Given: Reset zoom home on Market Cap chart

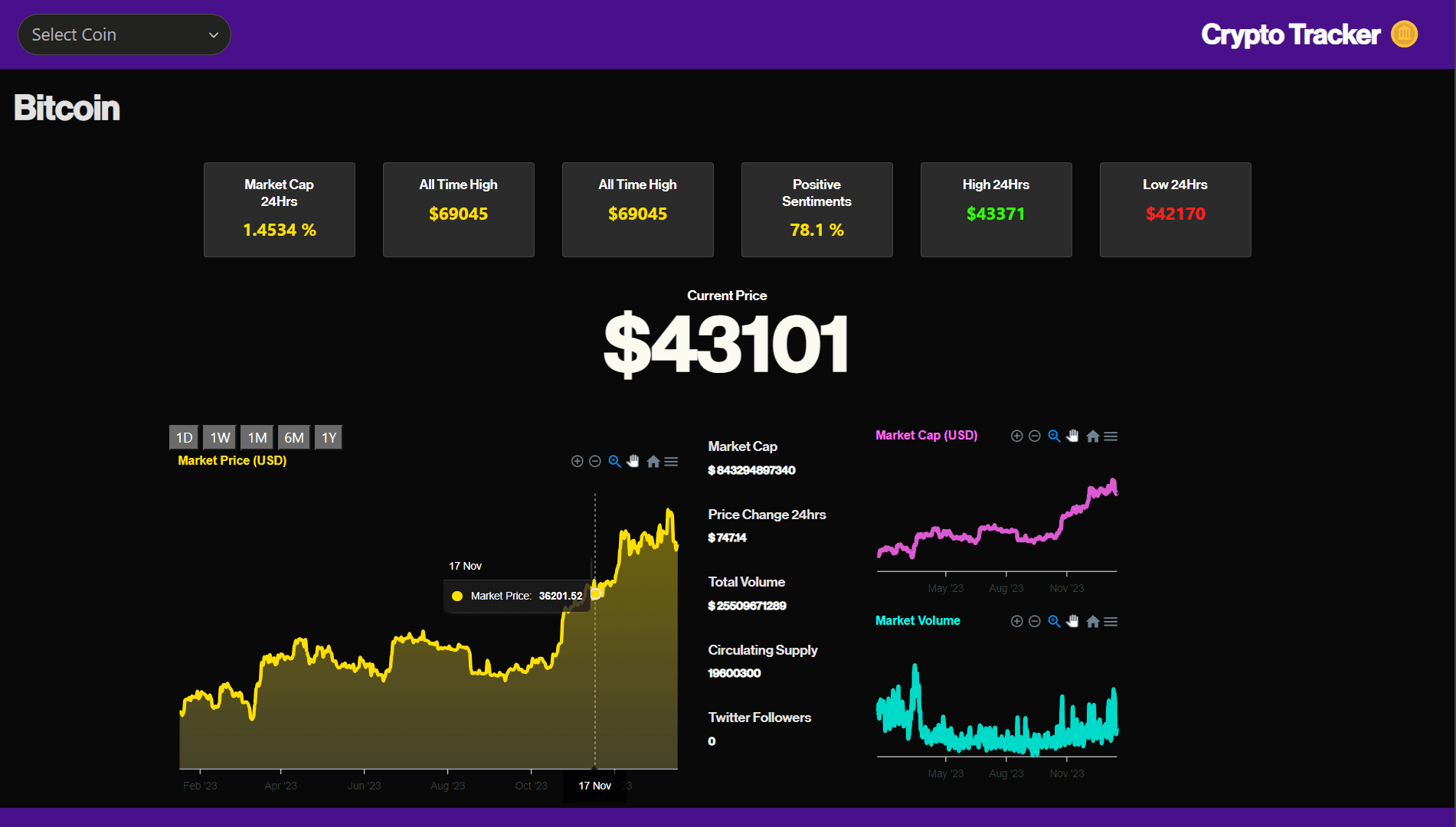Looking at the screenshot, I should (1093, 436).
